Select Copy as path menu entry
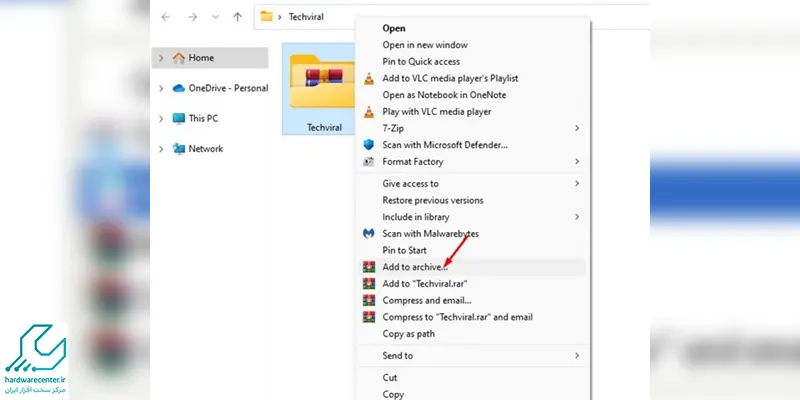Viewport: 800px width, 400px height. tap(409, 334)
